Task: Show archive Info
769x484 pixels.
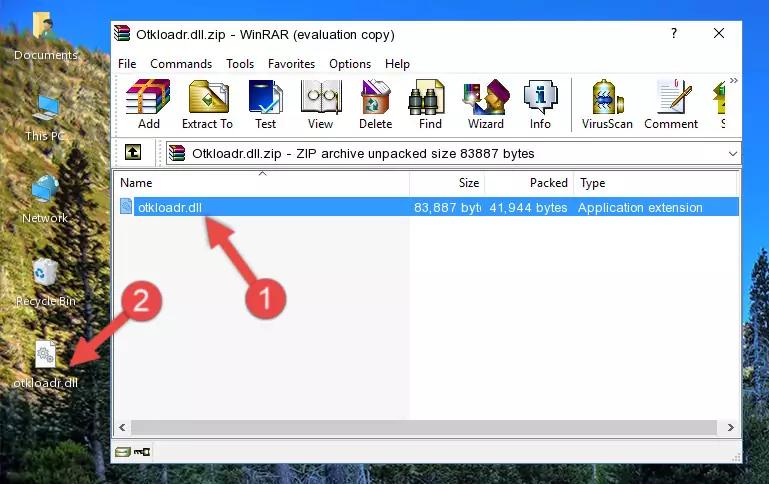Action: (x=540, y=104)
